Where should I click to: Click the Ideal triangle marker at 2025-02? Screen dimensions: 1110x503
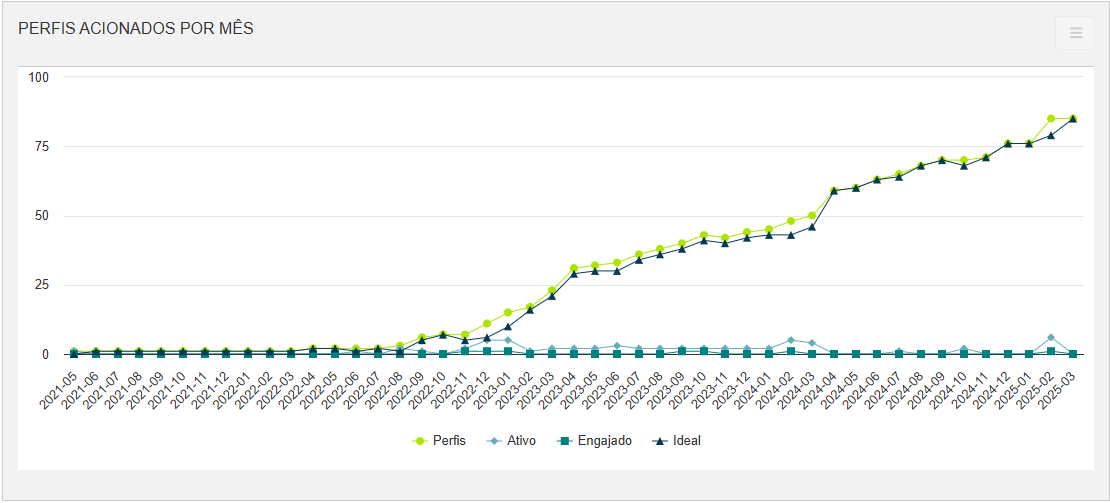tap(1051, 135)
